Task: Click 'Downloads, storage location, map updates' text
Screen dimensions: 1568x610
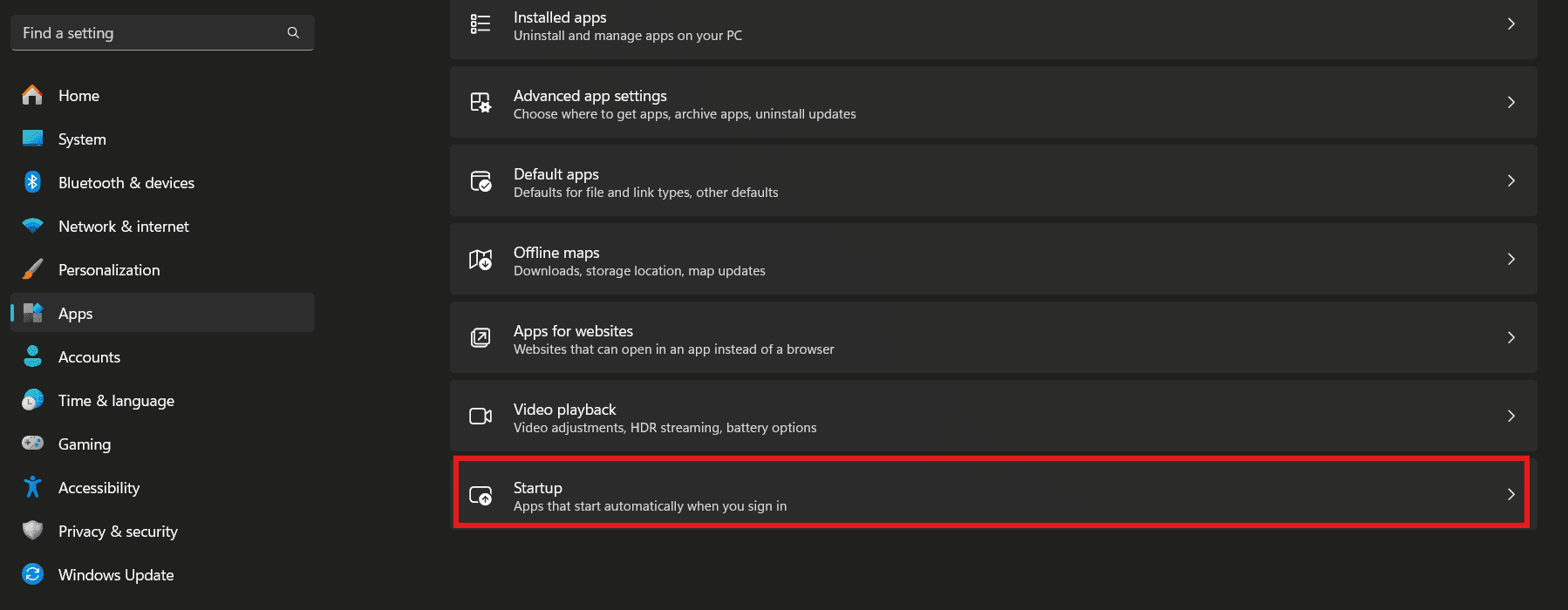Action: (639, 271)
